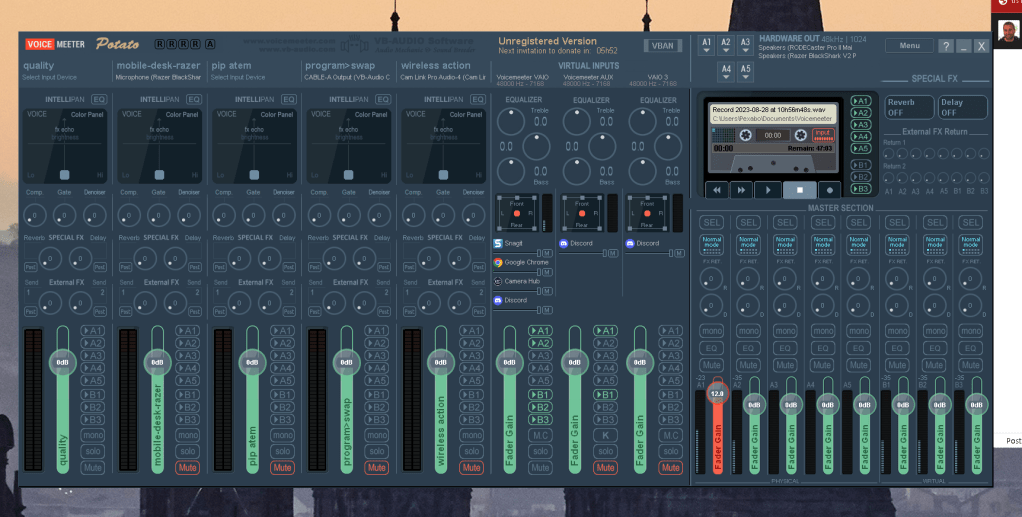Click the recorder file name display
This screenshot has width=1022, height=517.
[x=772, y=114]
